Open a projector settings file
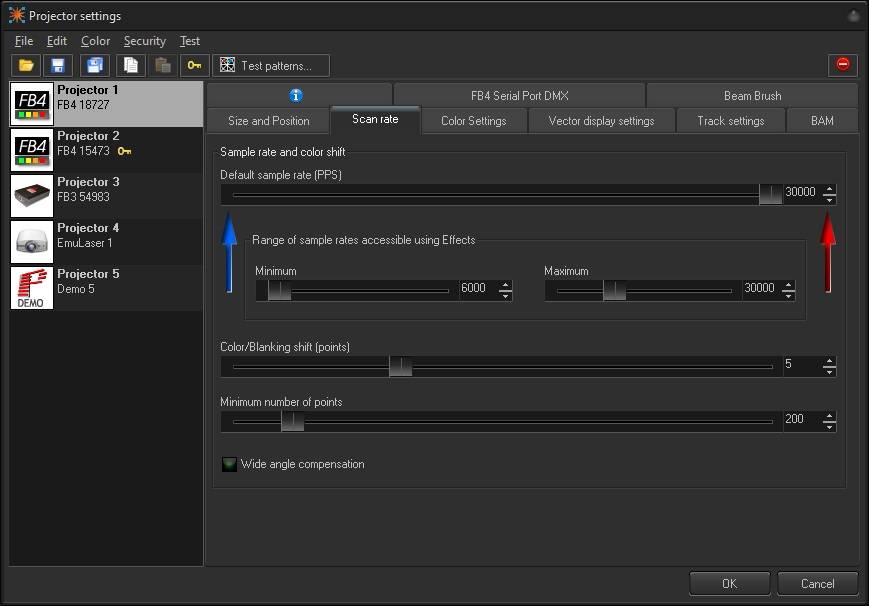 click(27, 65)
